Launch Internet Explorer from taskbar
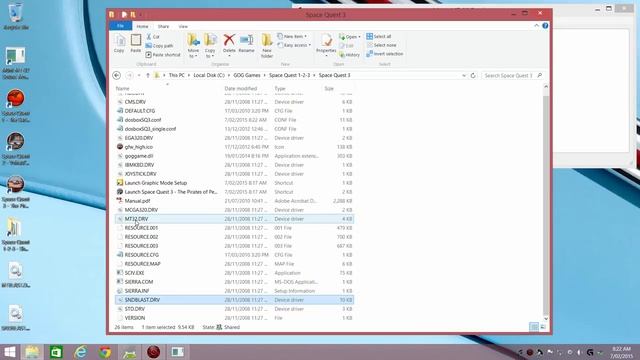The image size is (640, 360). (x=80, y=352)
